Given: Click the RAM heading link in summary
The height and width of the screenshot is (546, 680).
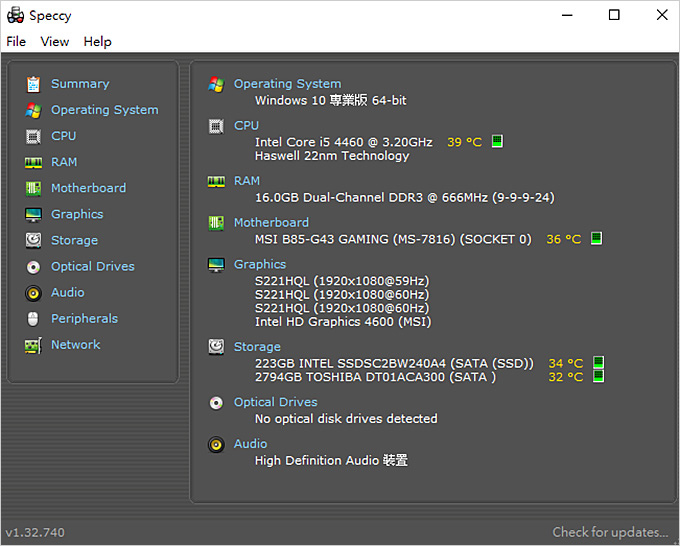Looking at the screenshot, I should tap(247, 180).
